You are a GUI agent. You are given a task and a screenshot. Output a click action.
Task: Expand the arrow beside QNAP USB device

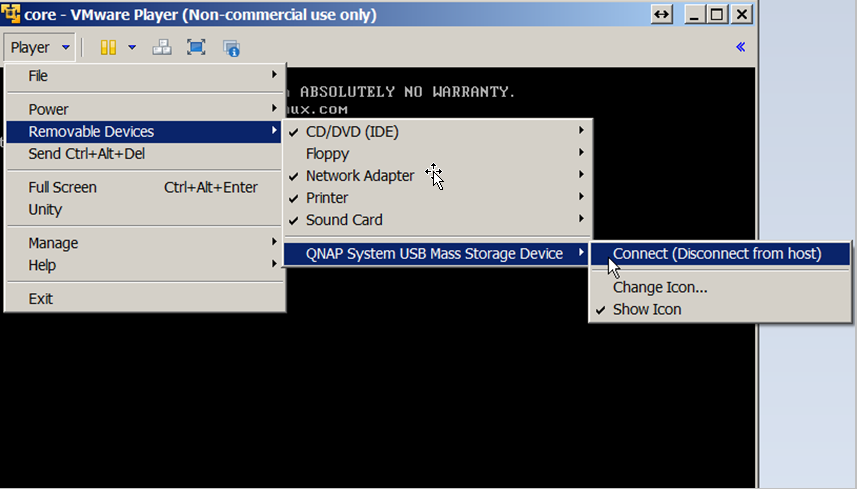(x=582, y=252)
